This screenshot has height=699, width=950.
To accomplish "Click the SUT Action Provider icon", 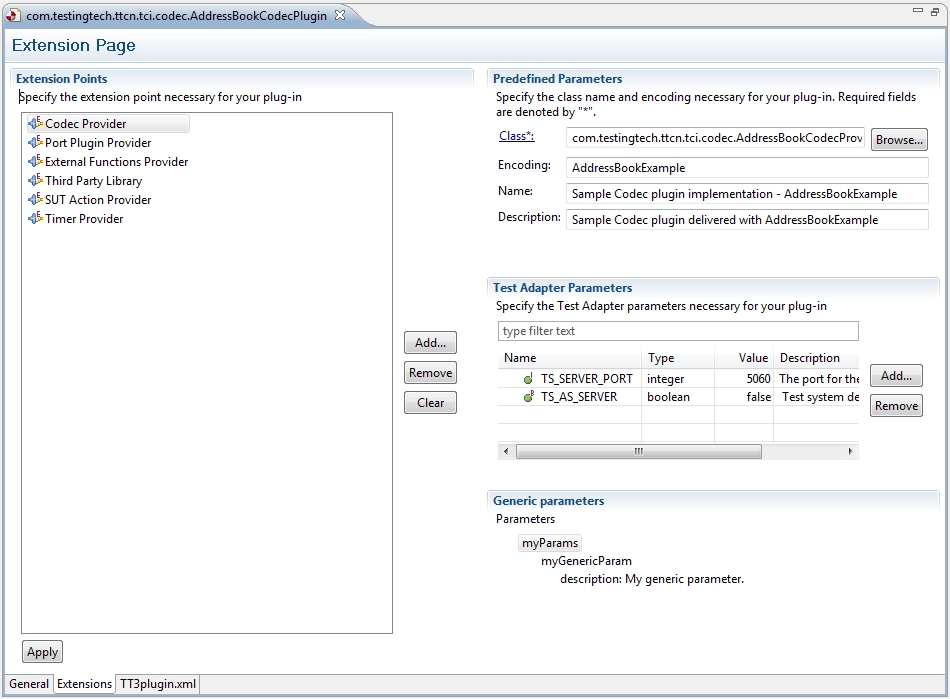I will point(35,200).
